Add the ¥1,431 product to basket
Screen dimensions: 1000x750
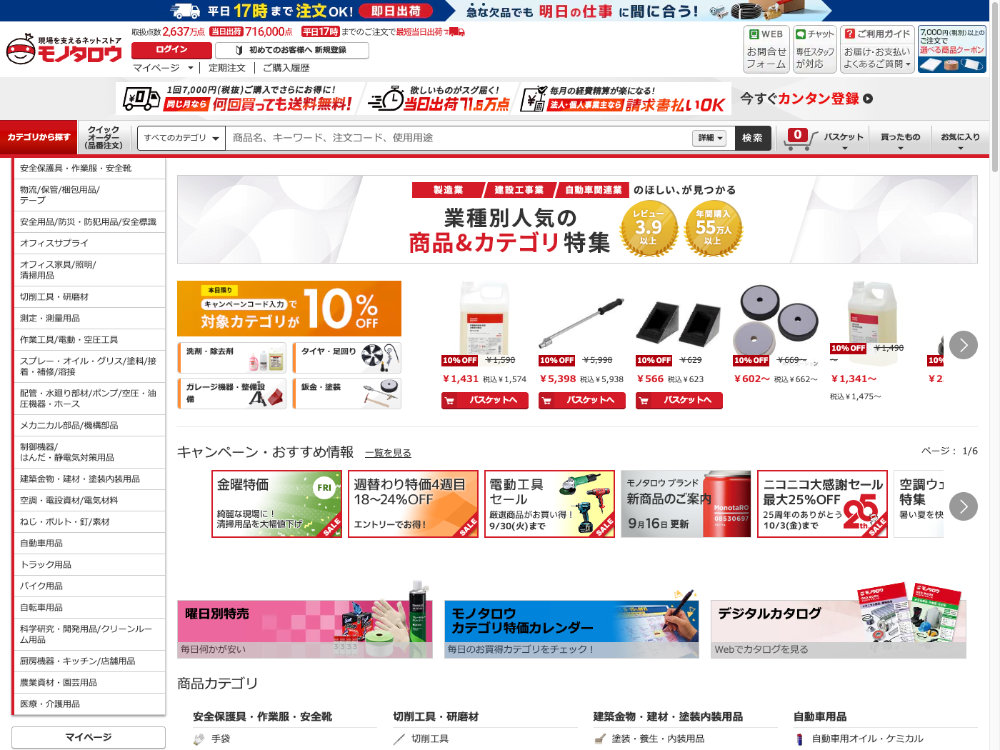pos(484,400)
